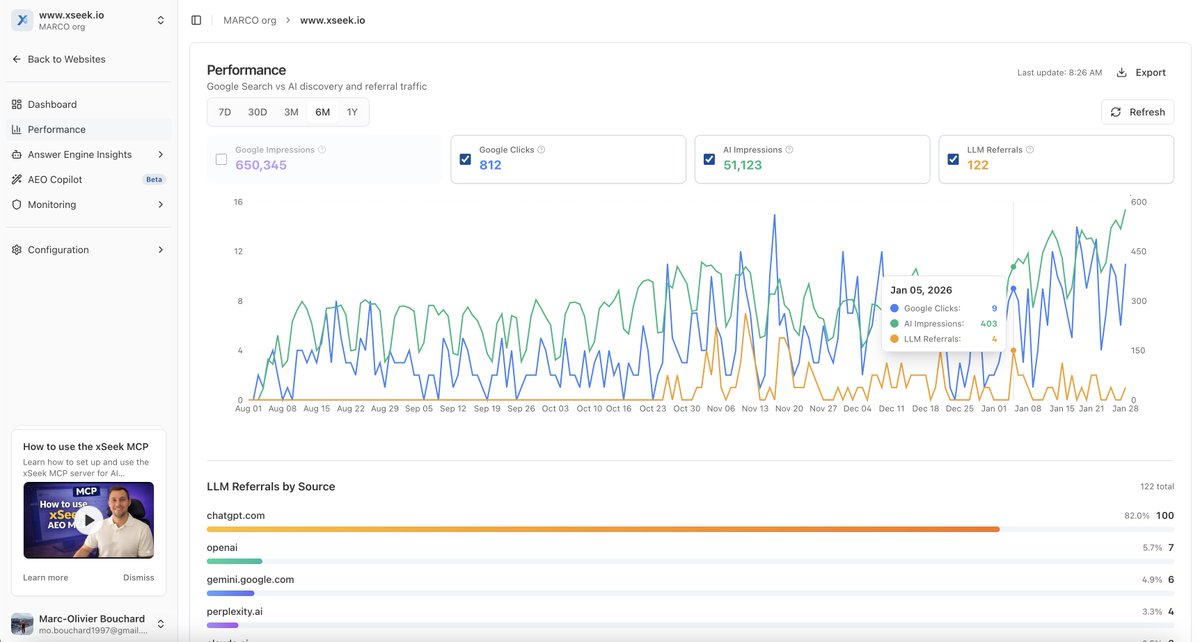Click the chatgpt.com source label
The image size is (1200, 642).
tap(236, 515)
